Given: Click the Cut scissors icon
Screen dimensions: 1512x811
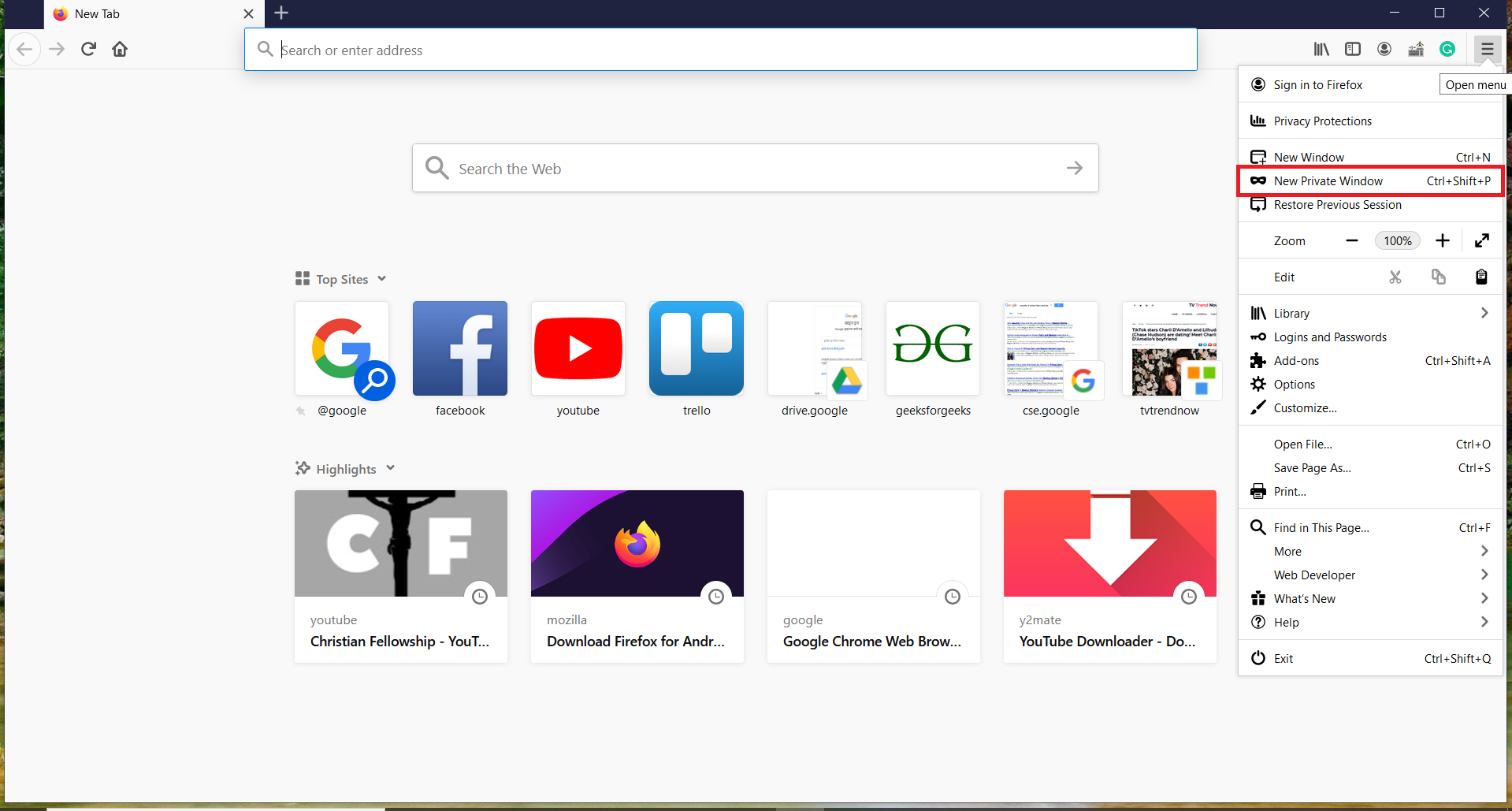Looking at the screenshot, I should (x=1395, y=277).
